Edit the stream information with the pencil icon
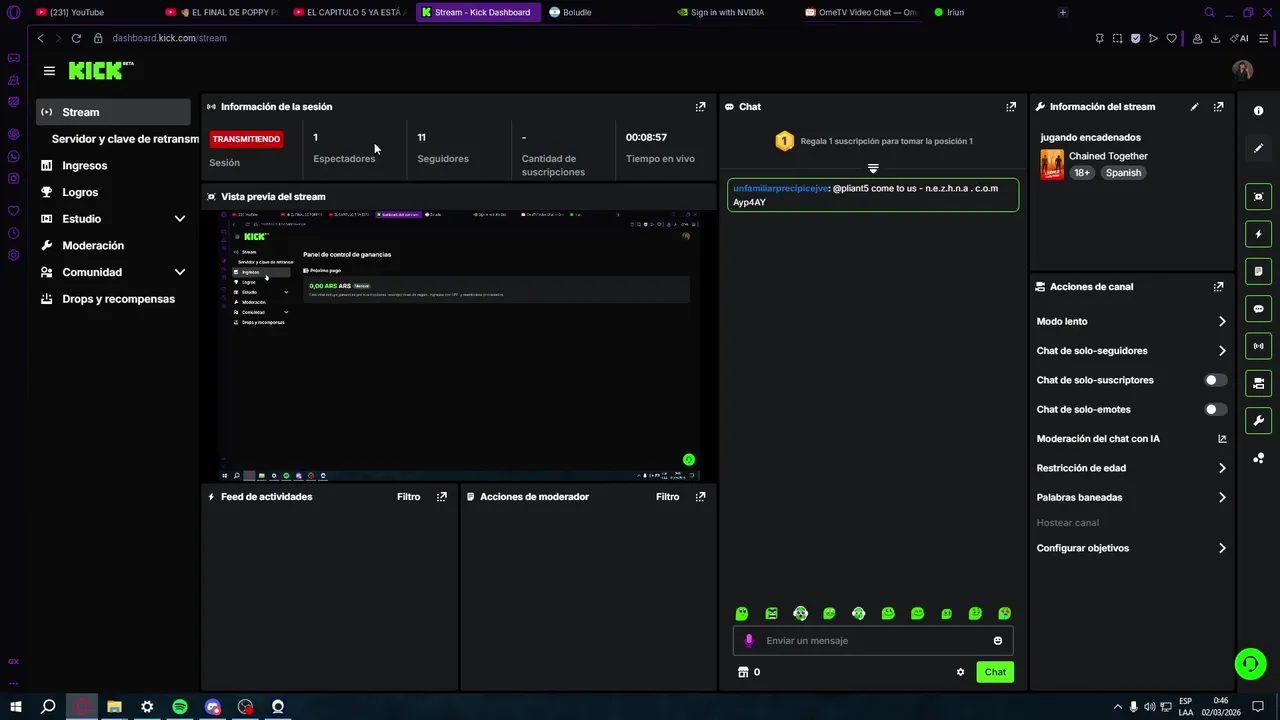This screenshot has height=720, width=1280. (1194, 106)
